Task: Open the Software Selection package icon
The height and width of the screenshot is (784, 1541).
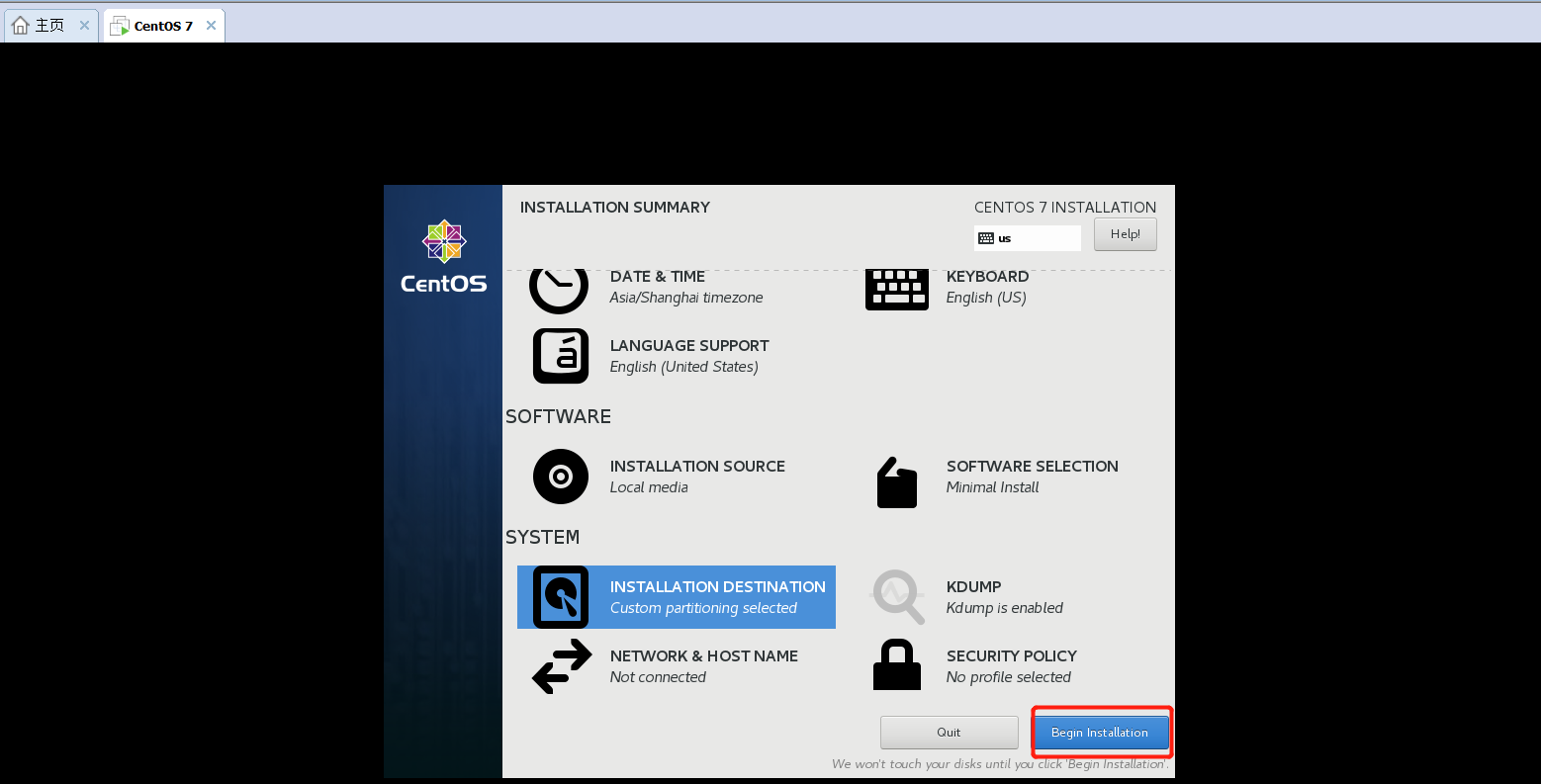Action: tap(897, 482)
